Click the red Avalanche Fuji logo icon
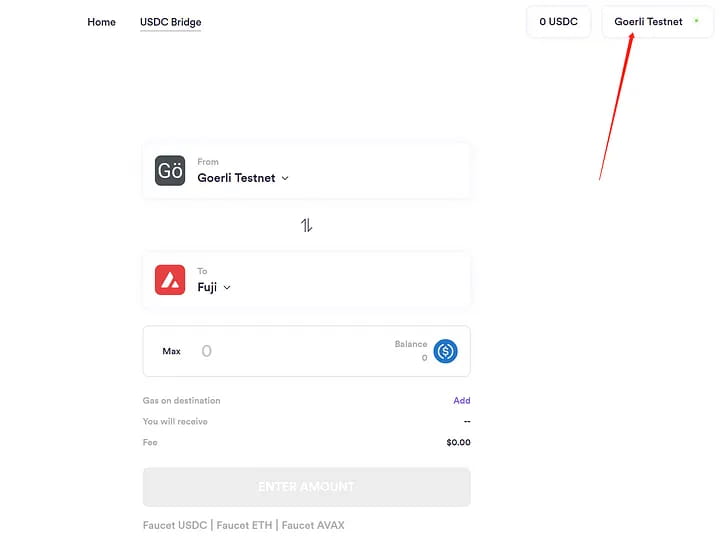The image size is (720, 556). [x=170, y=280]
